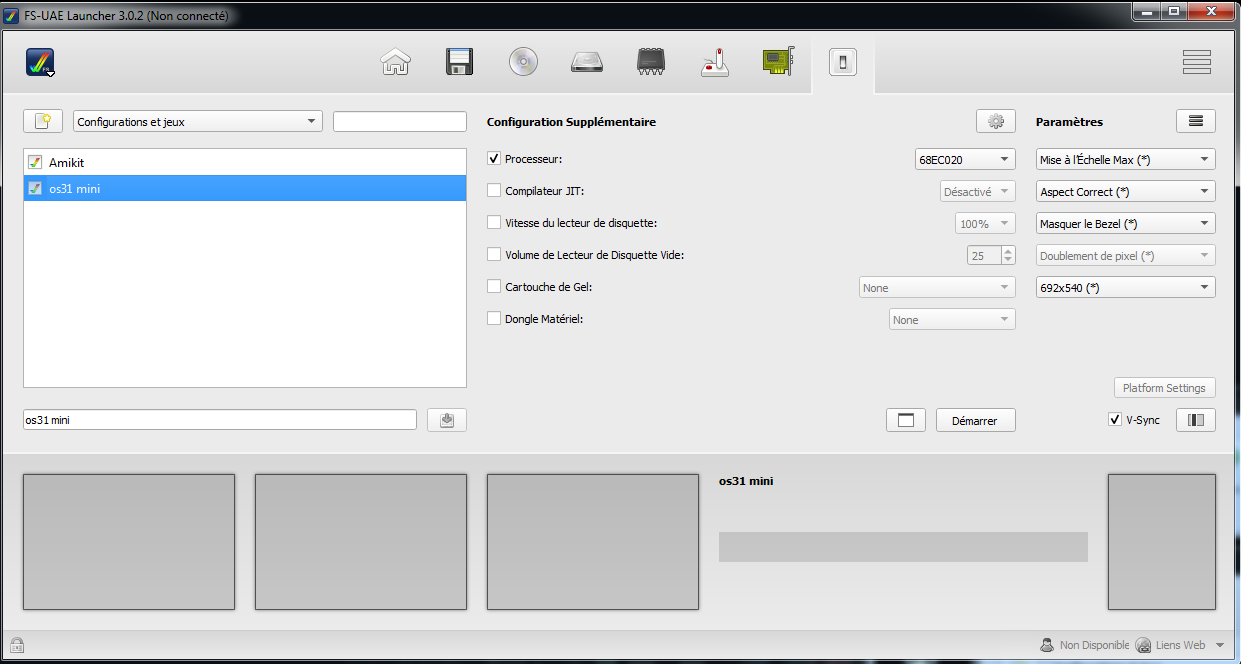Open the Configurations et jeux dropdown

pos(198,122)
